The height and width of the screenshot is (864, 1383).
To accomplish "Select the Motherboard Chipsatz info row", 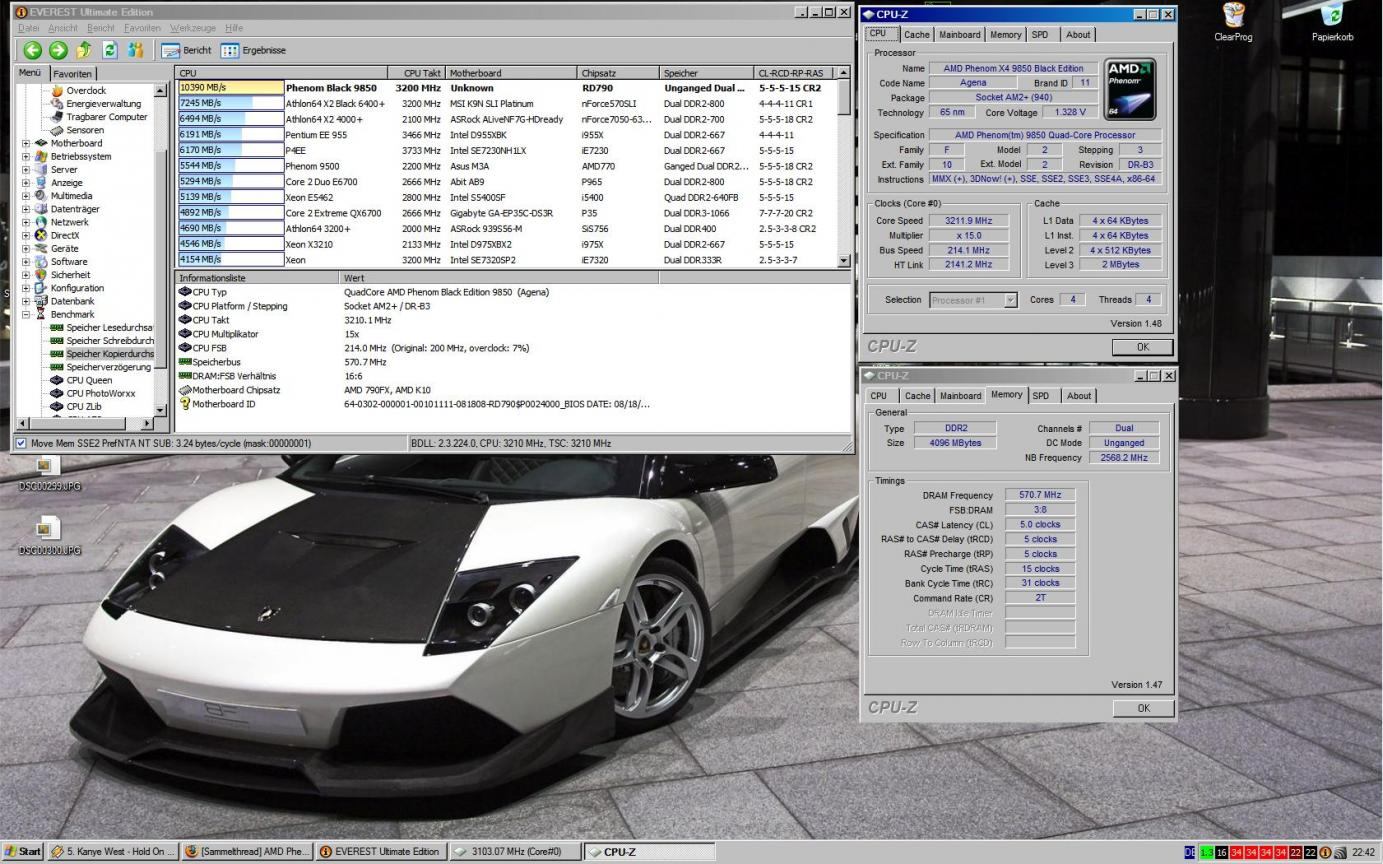I will tap(513, 390).
